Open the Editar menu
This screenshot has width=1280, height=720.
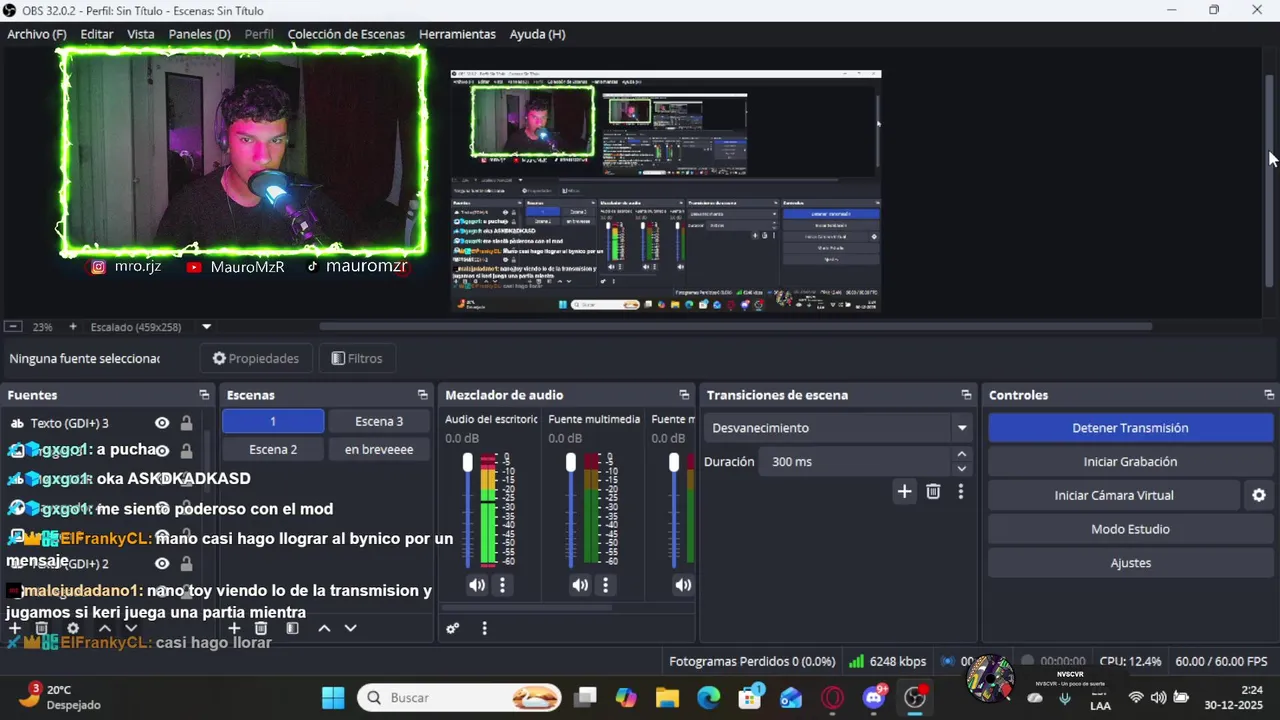[x=97, y=34]
